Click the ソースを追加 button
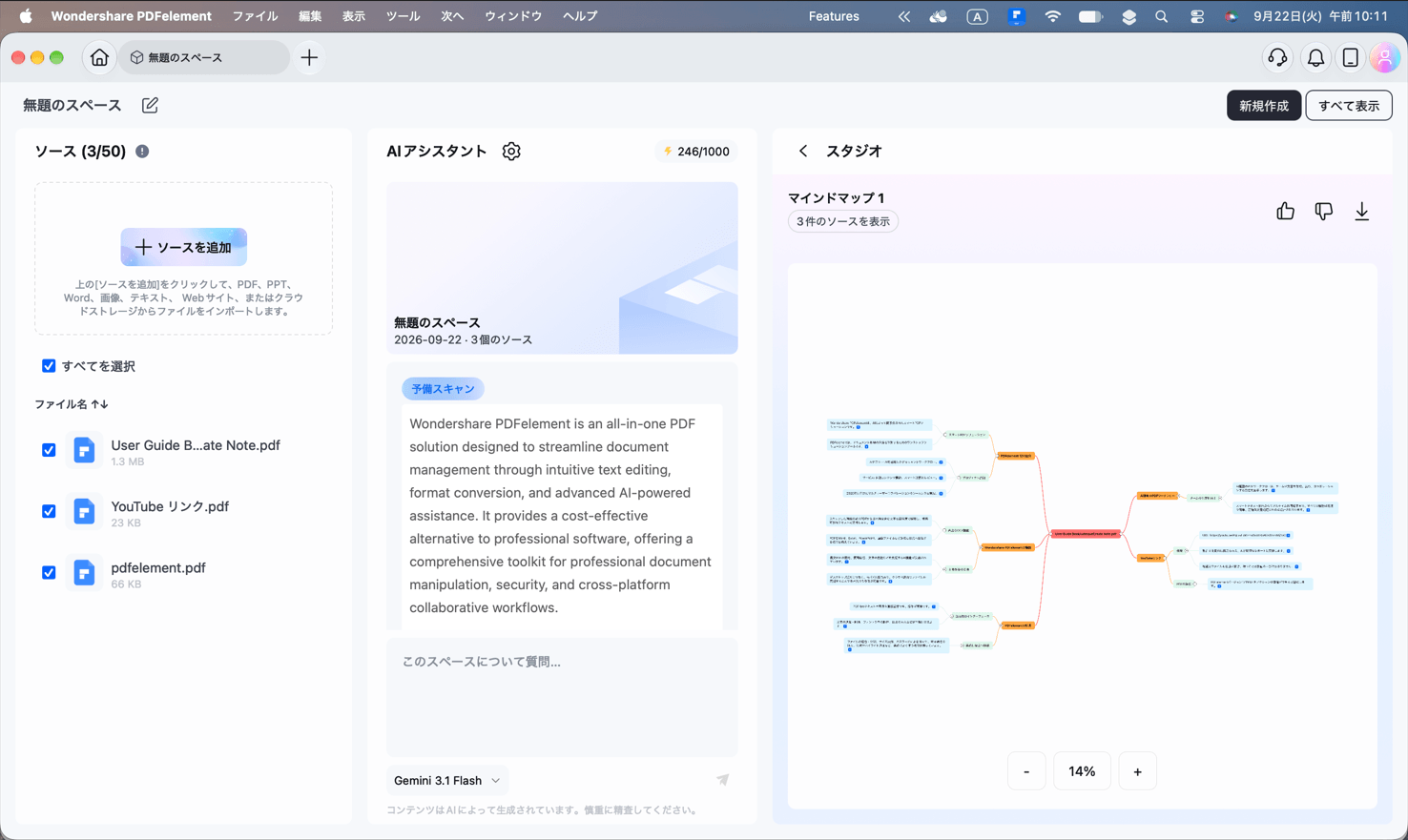 coord(183,247)
